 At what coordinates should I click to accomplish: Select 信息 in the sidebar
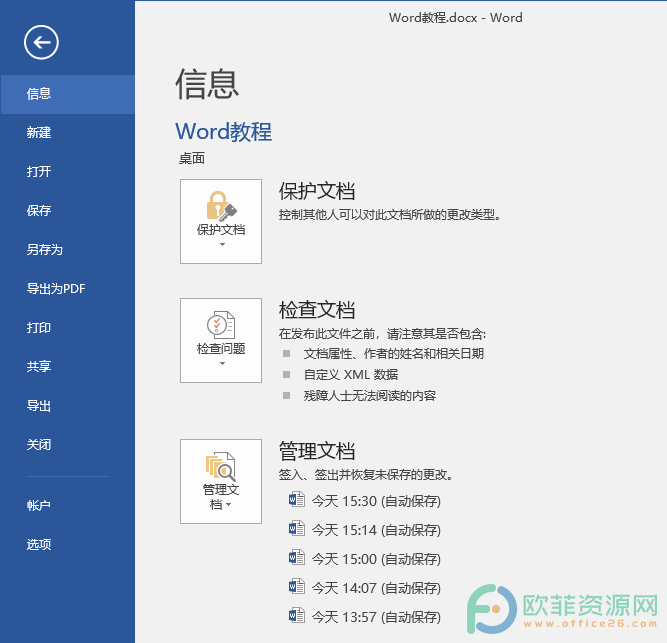pyautogui.click(x=68, y=94)
